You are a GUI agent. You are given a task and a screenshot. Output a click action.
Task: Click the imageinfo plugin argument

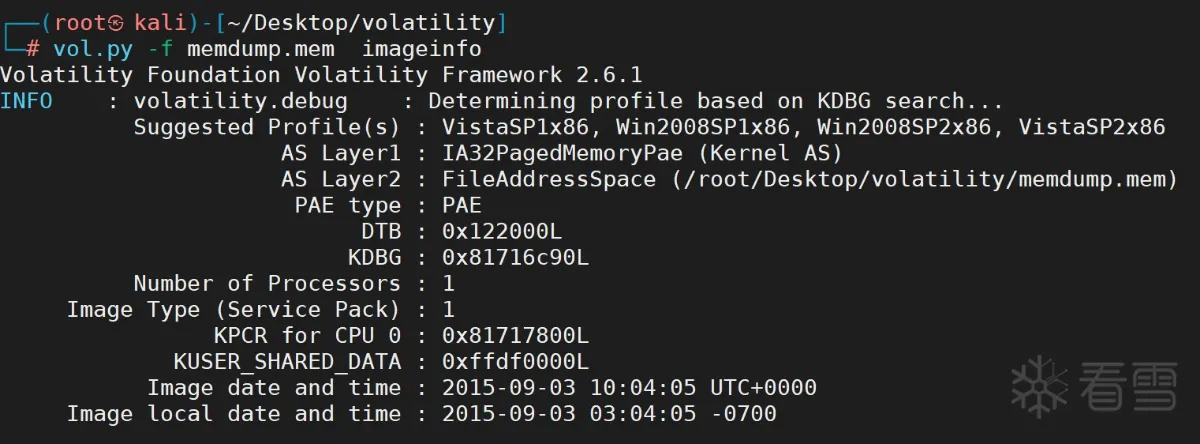point(422,49)
